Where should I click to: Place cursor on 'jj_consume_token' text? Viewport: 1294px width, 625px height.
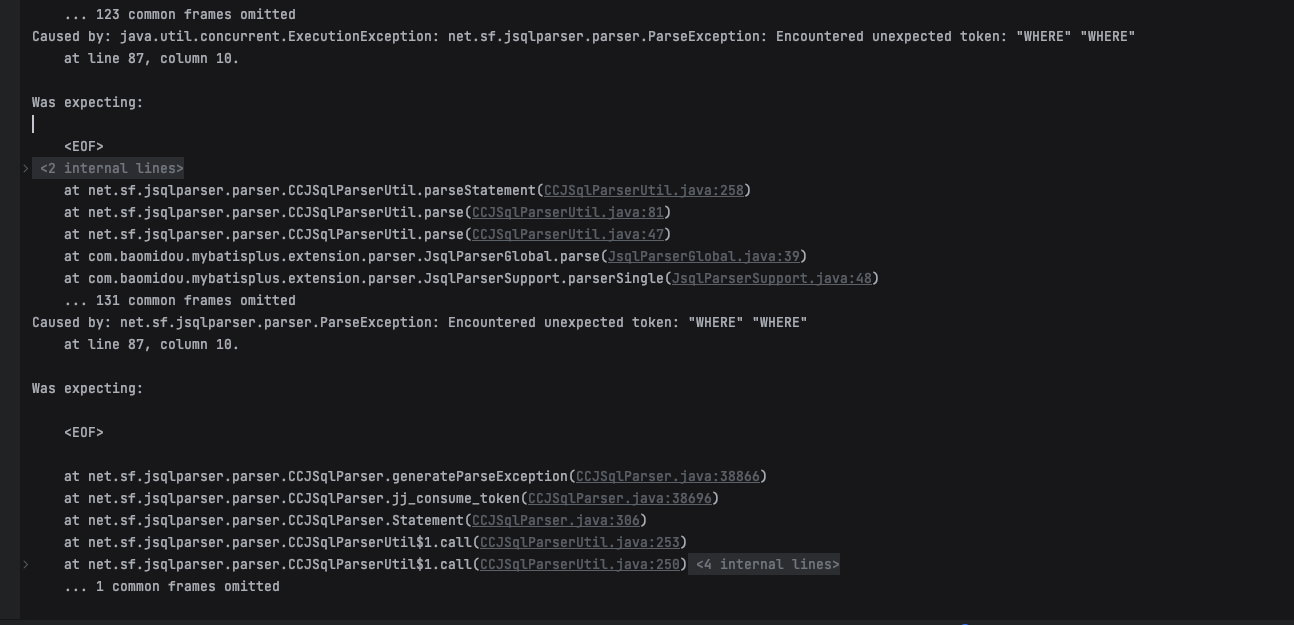click(x=455, y=499)
